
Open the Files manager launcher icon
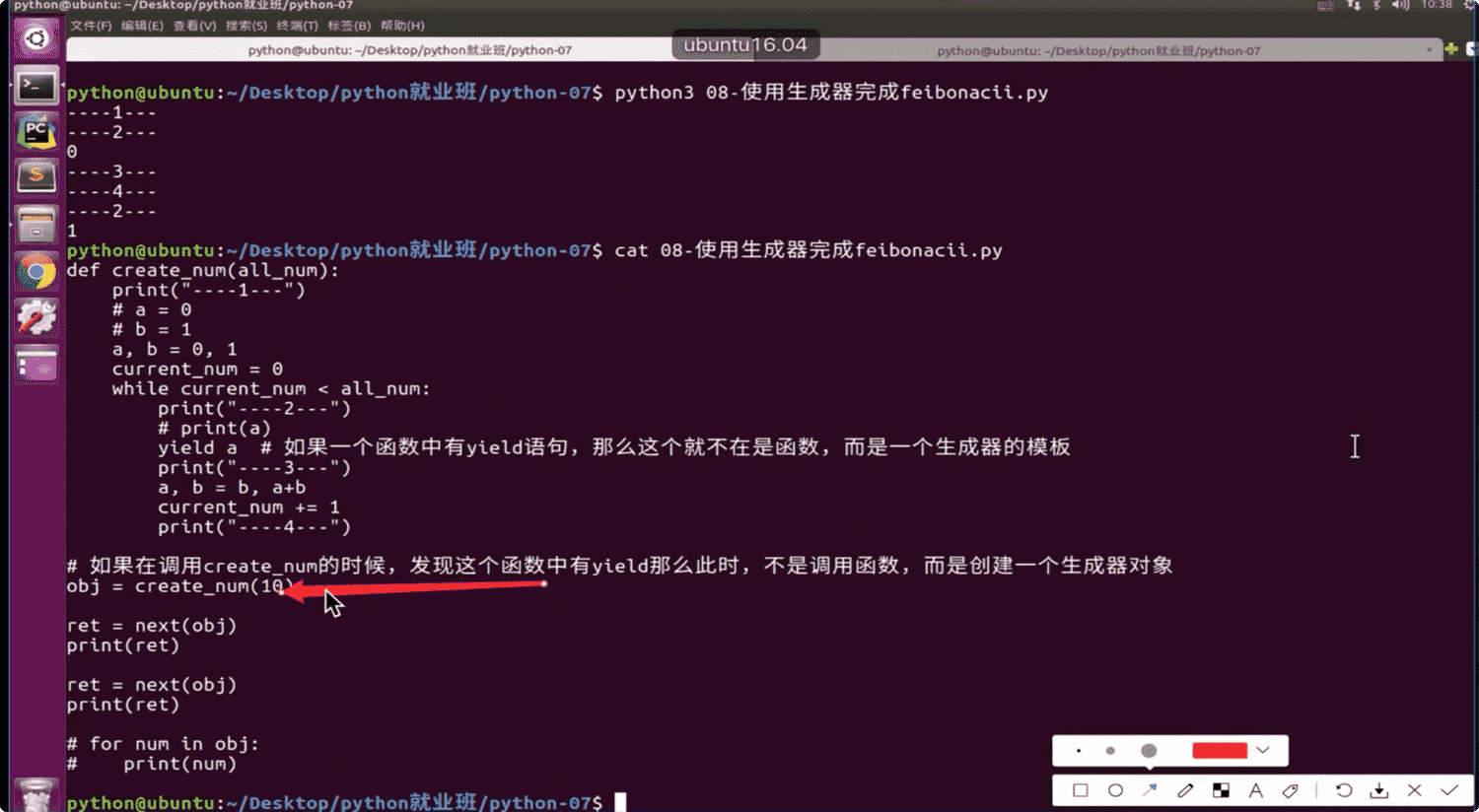tap(36, 225)
